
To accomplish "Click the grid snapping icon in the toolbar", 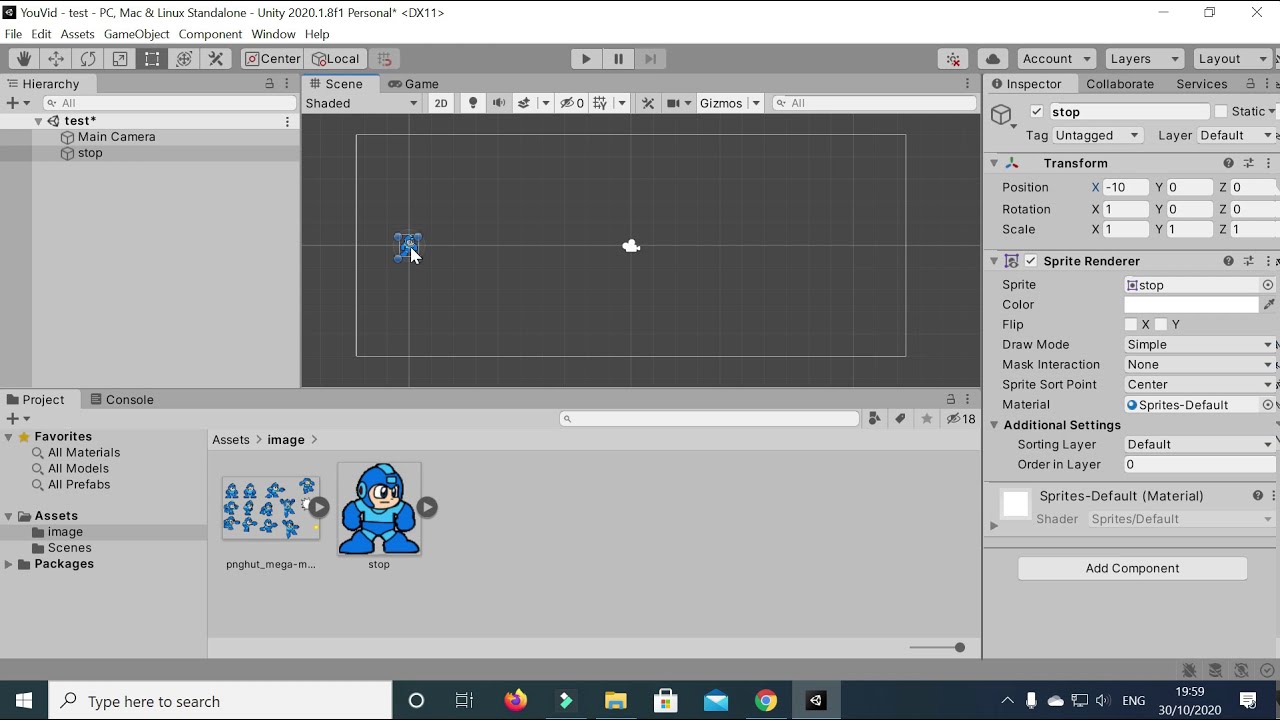I will (385, 59).
